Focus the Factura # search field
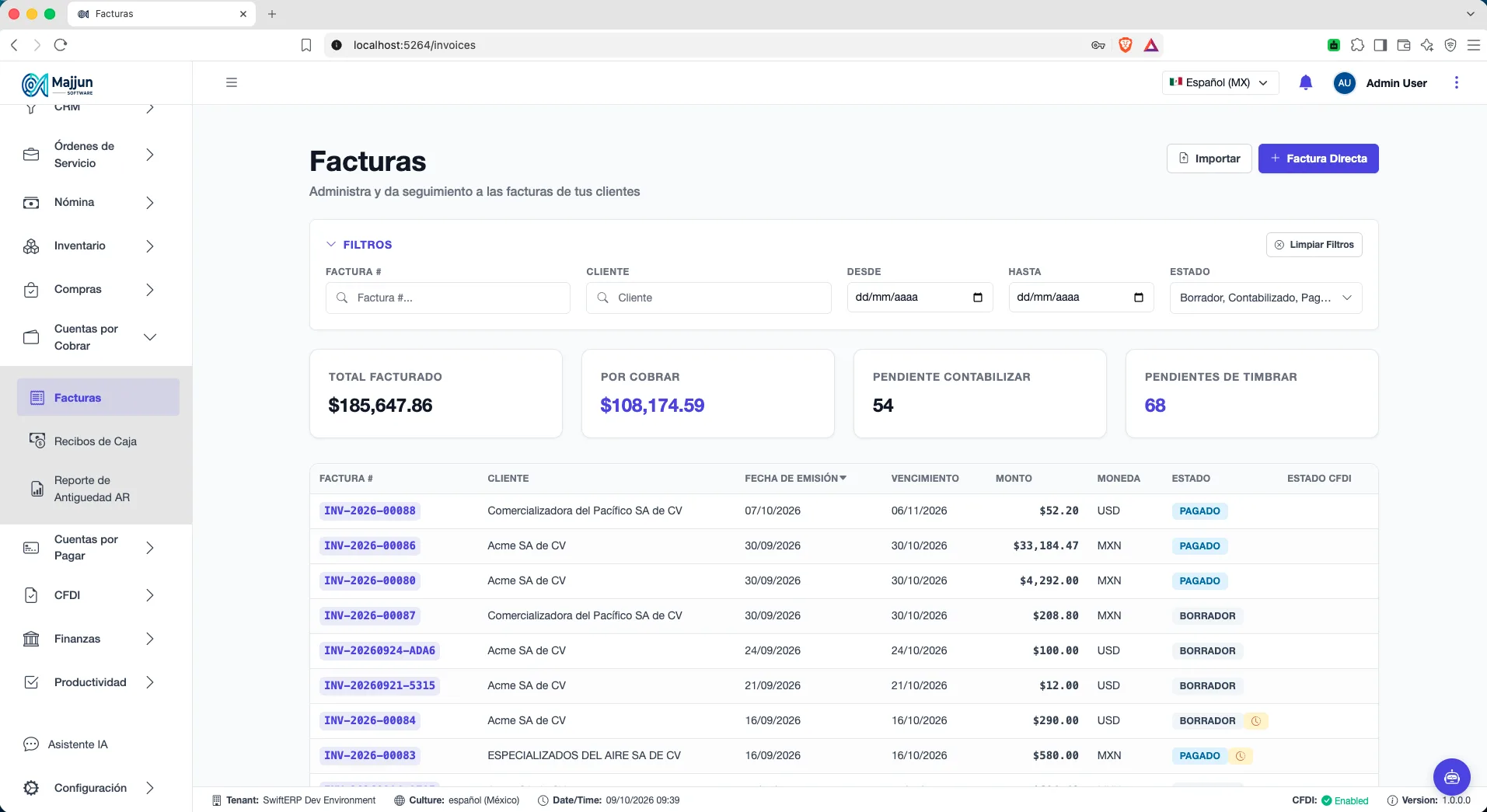 [448, 298]
